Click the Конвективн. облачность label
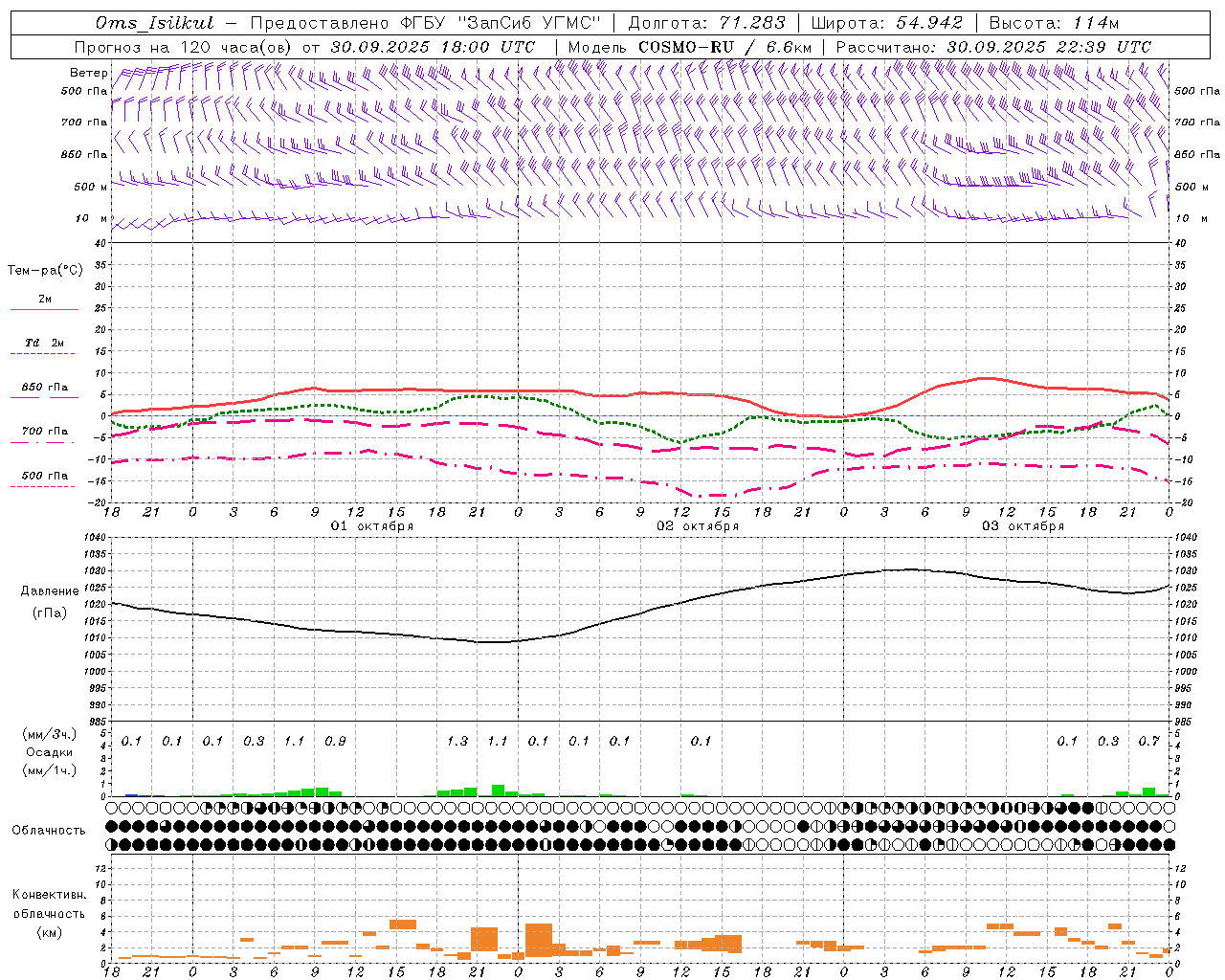This screenshot has height=980, width=1225. pos(49,903)
